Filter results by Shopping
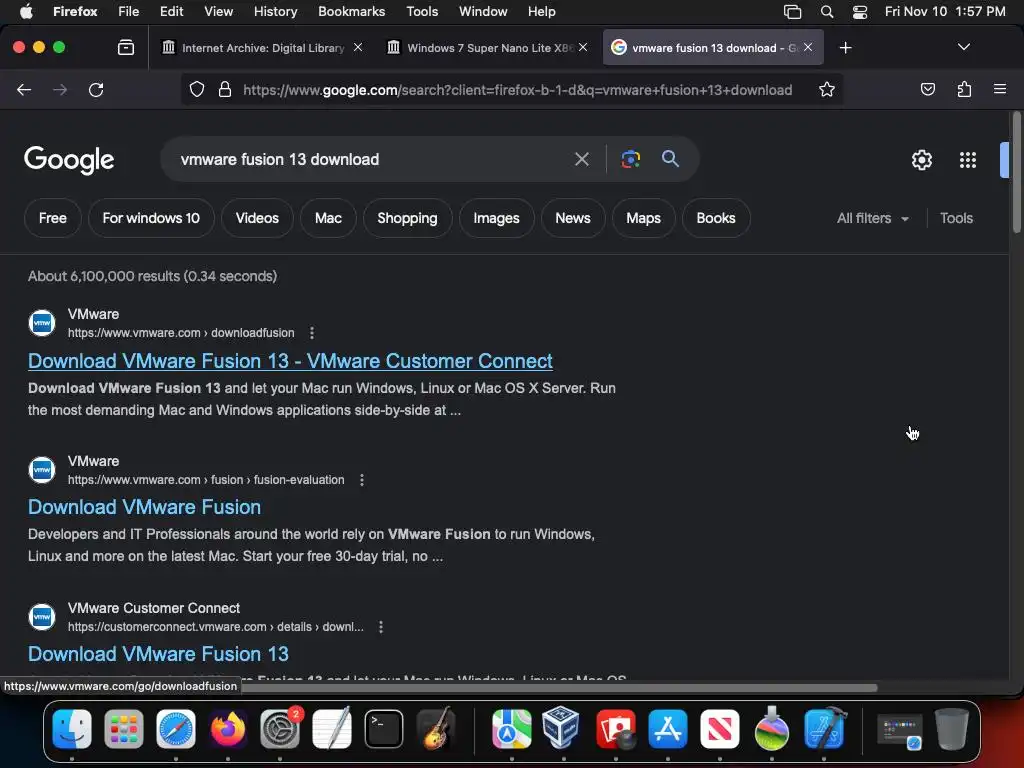 (x=408, y=218)
